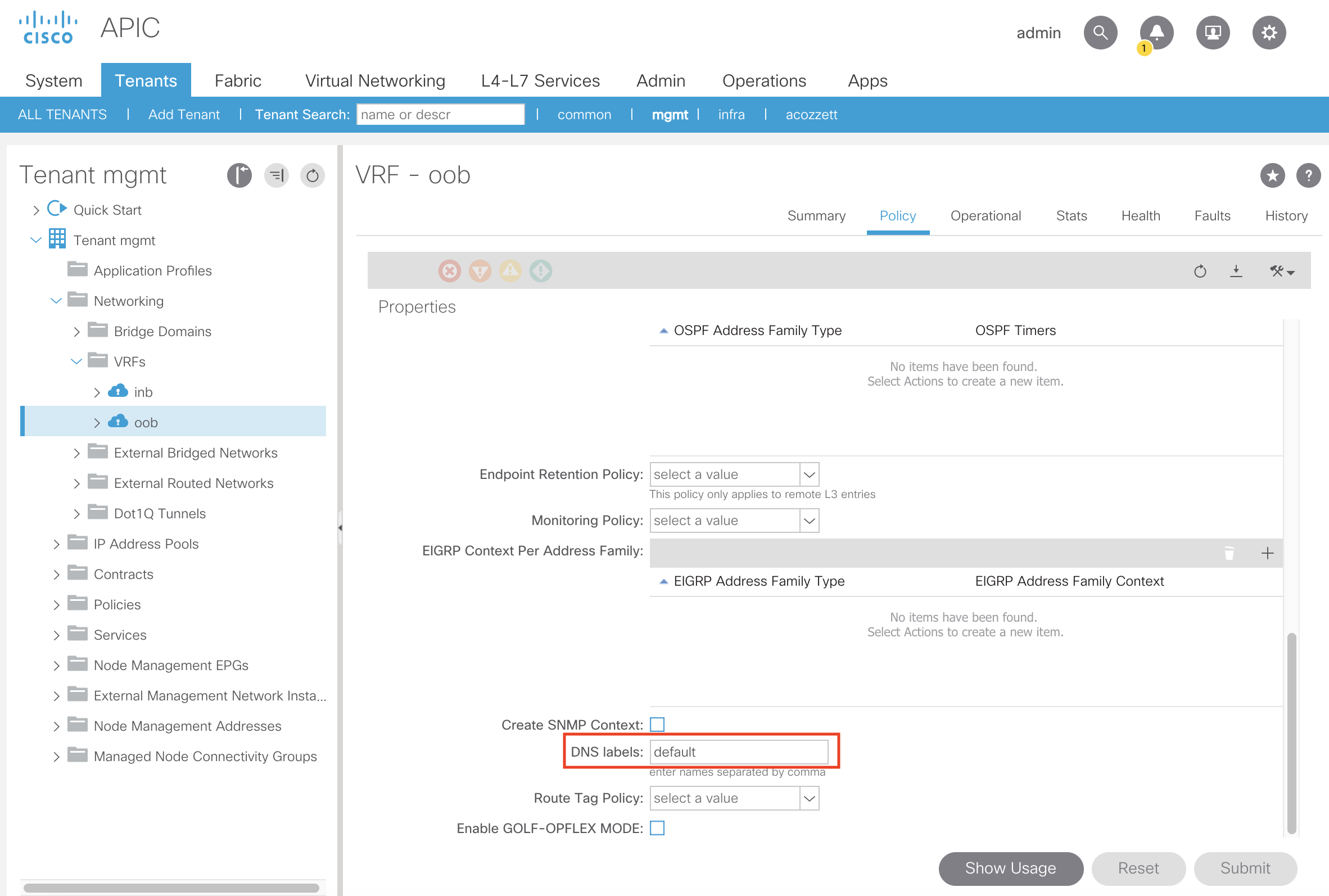Open the notifications bell icon
This screenshot has width=1329, height=896.
point(1156,33)
